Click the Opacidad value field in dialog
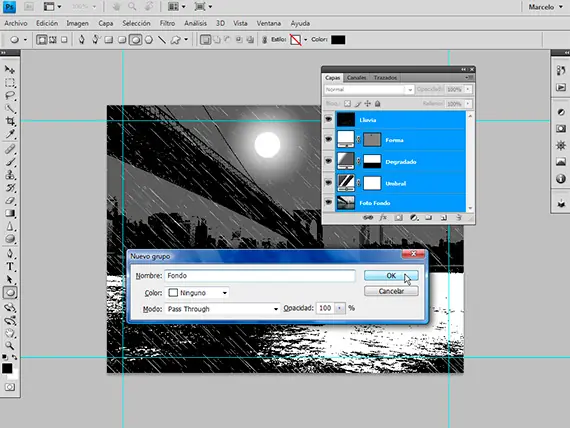570x428 pixels. click(x=325, y=308)
